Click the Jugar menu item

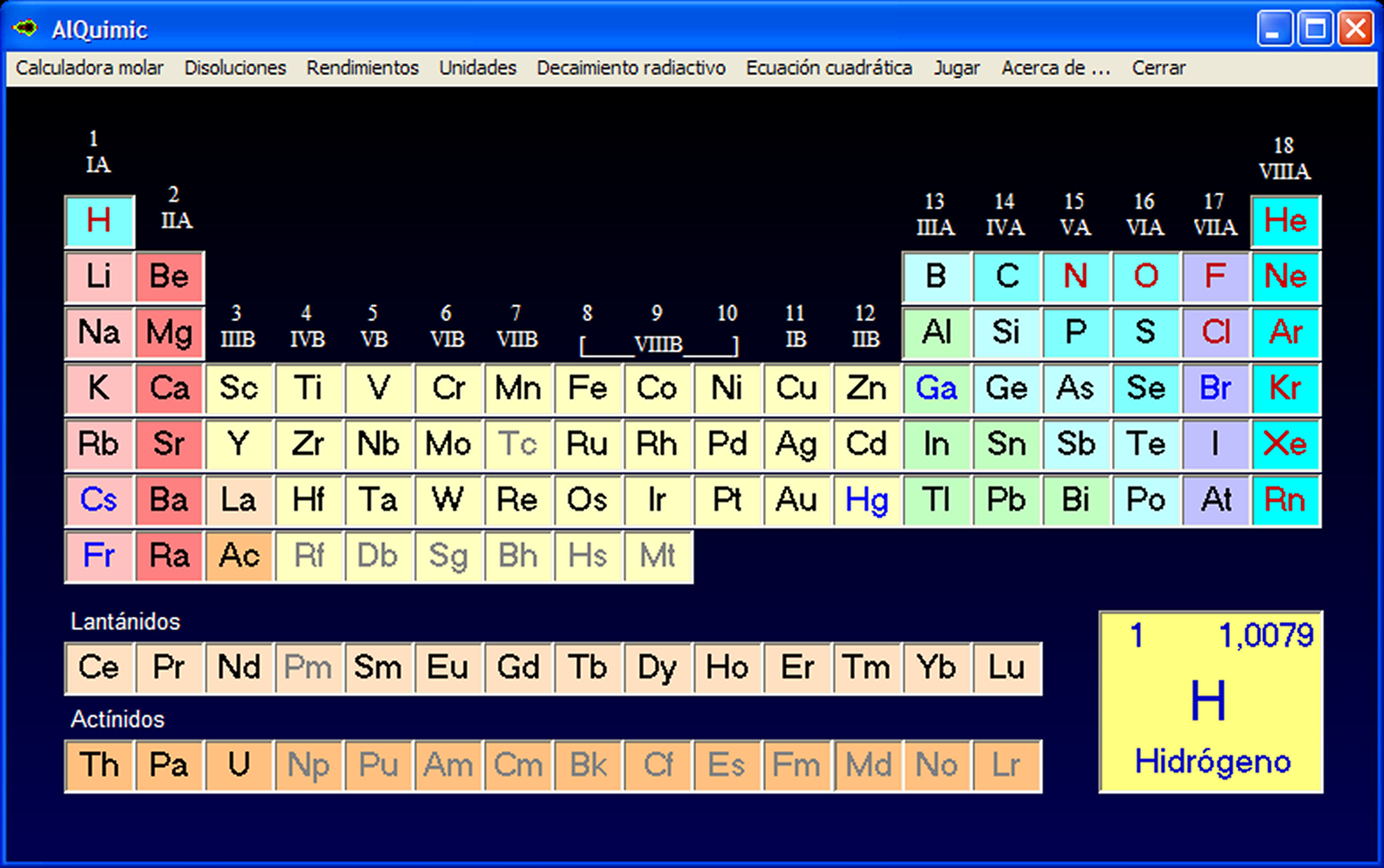tap(956, 68)
